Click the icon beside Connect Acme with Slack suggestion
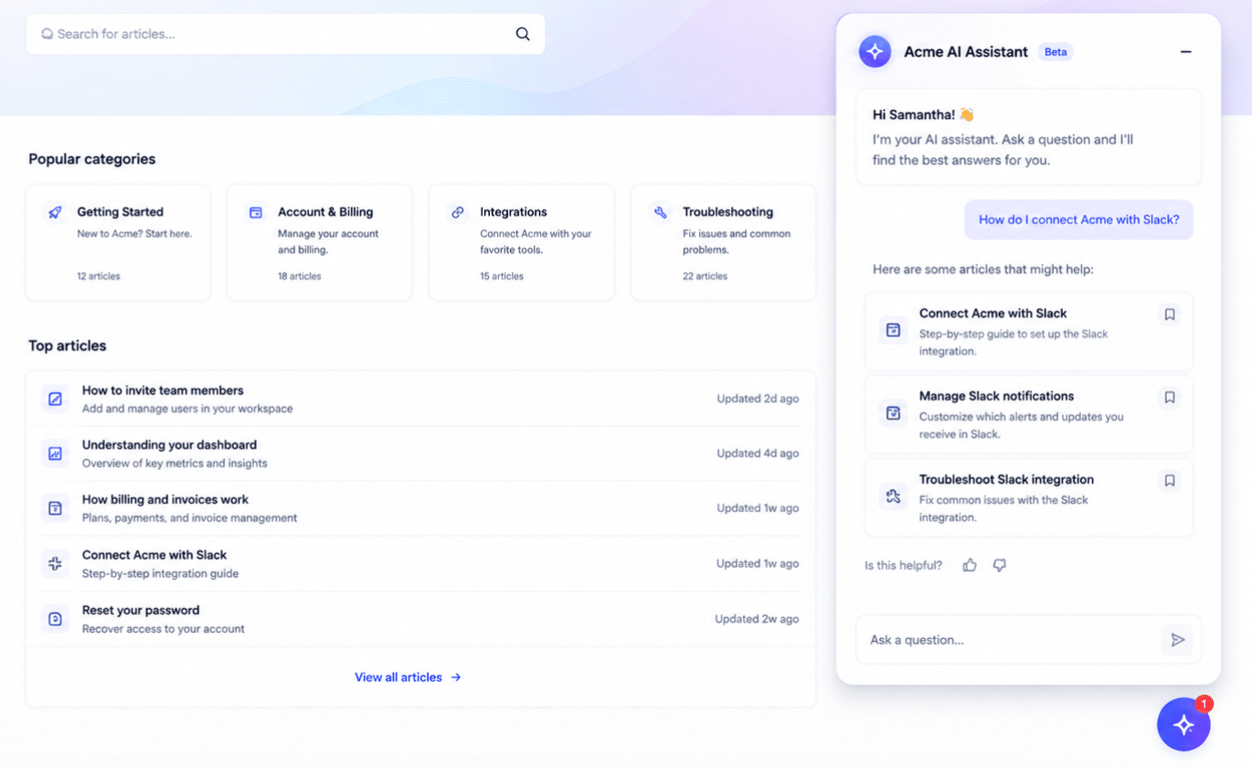 click(893, 330)
